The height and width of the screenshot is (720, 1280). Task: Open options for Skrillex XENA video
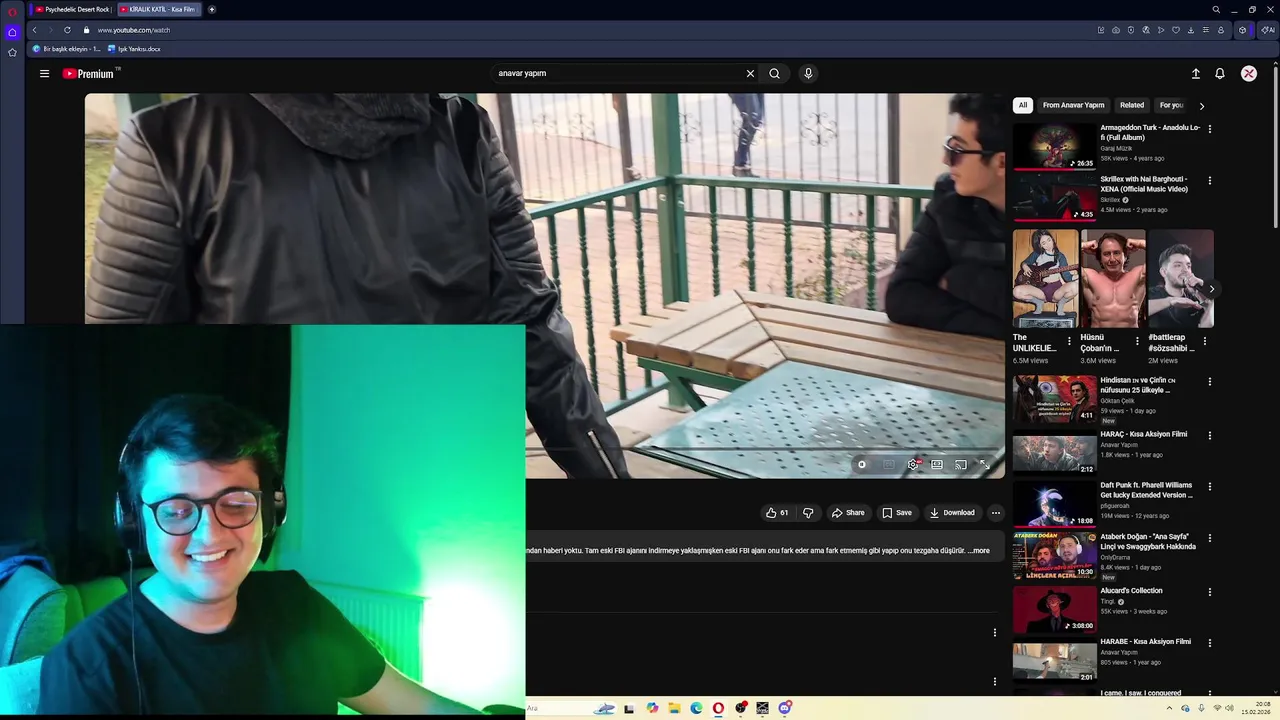point(1209,181)
